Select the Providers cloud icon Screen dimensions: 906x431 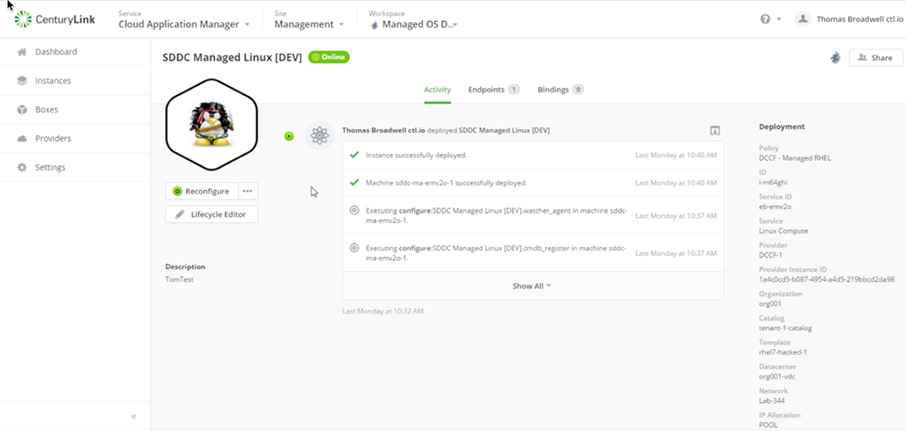click(x=22, y=139)
